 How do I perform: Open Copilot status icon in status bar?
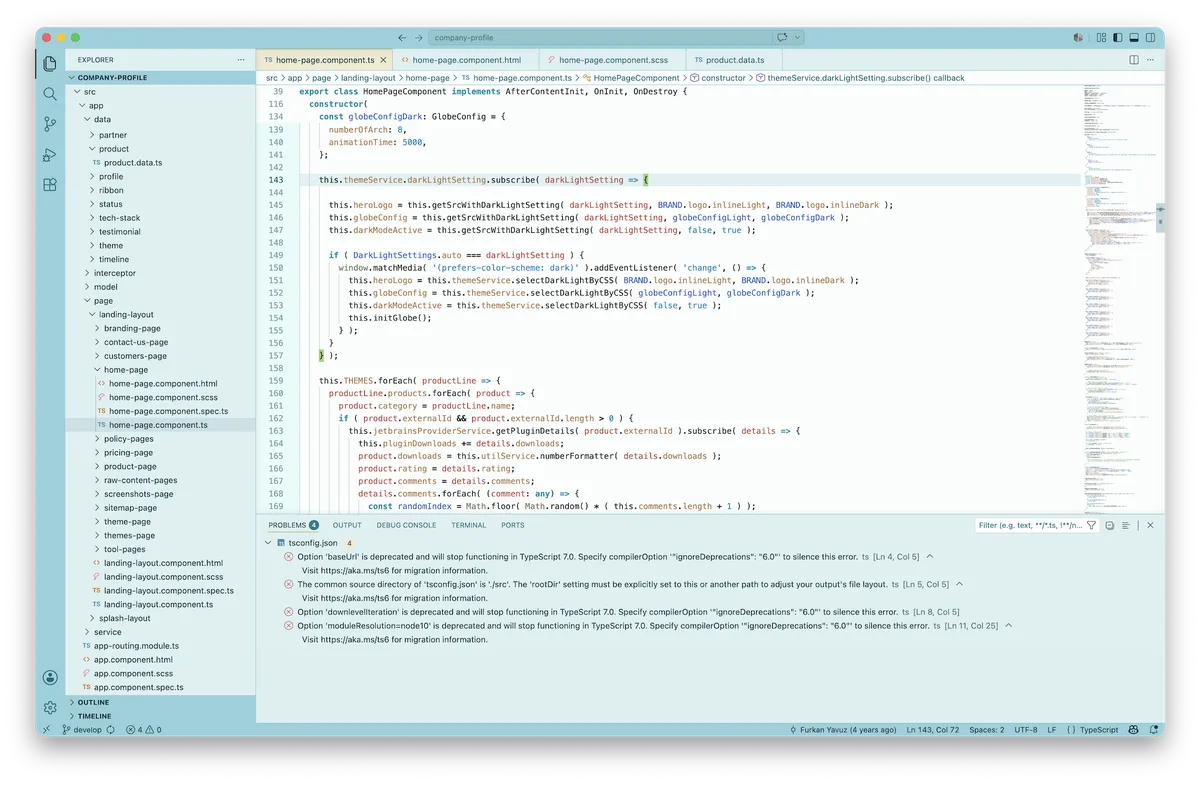coord(1134,730)
